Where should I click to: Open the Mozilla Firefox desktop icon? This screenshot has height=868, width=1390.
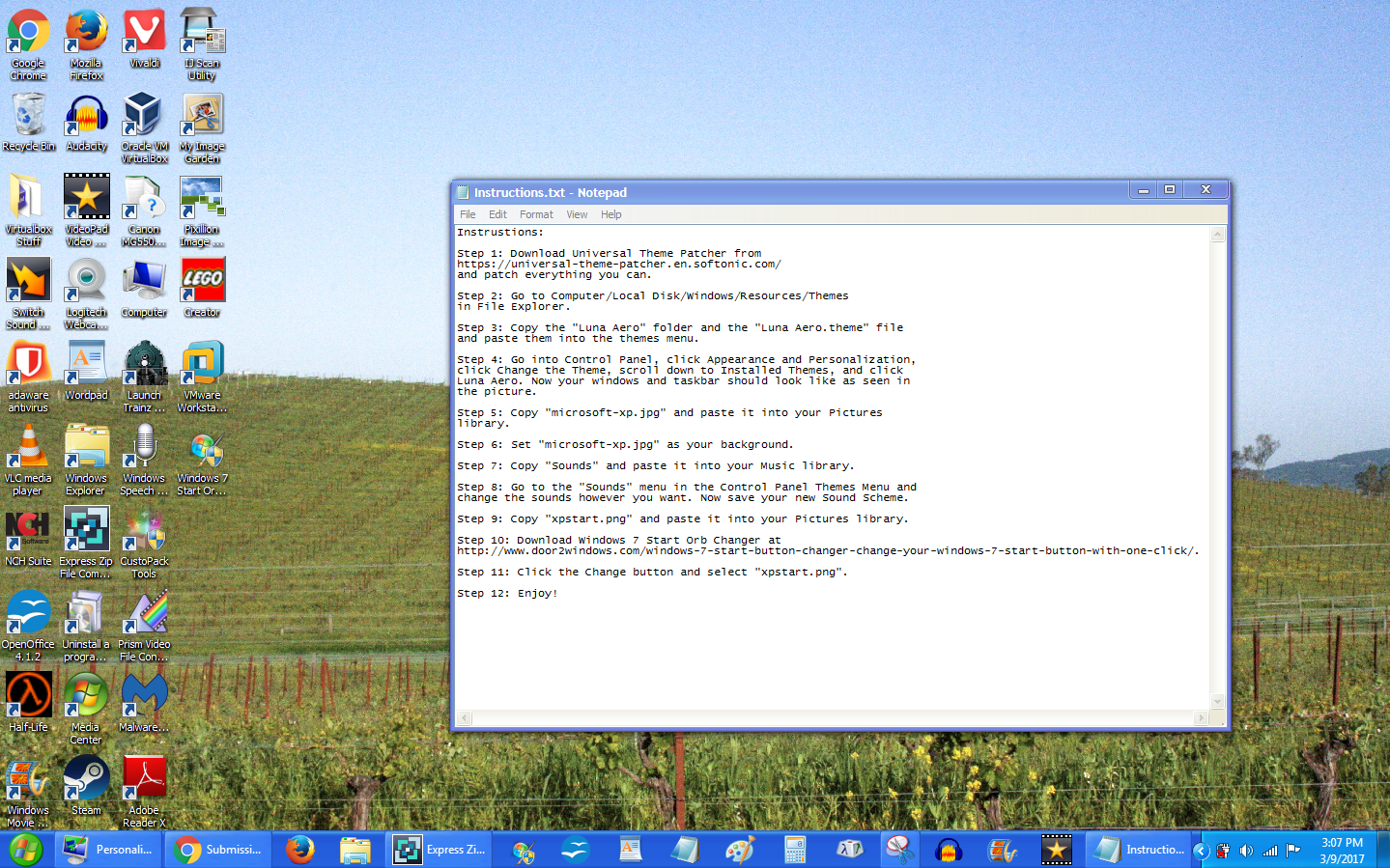(x=86, y=44)
